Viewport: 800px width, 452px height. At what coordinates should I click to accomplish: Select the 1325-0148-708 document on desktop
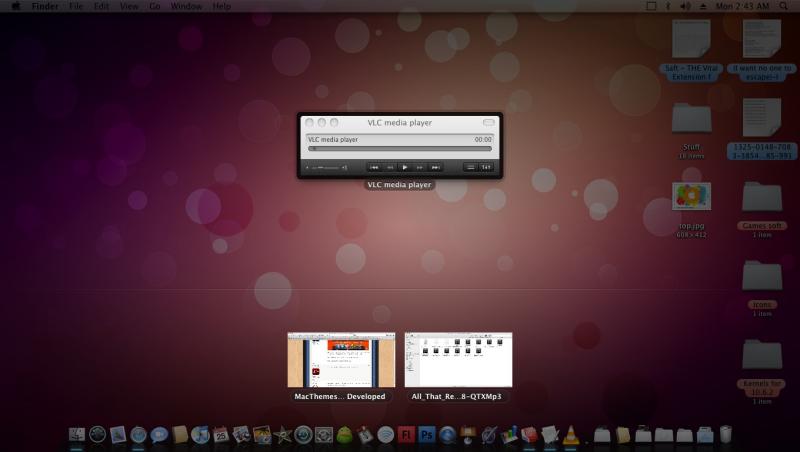click(762, 118)
